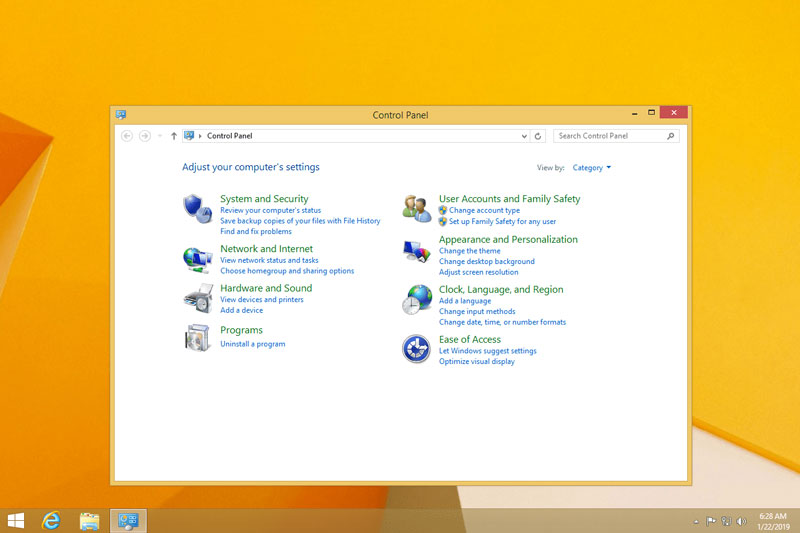Open the Programs heading link
The width and height of the screenshot is (800, 533).
[241, 330]
